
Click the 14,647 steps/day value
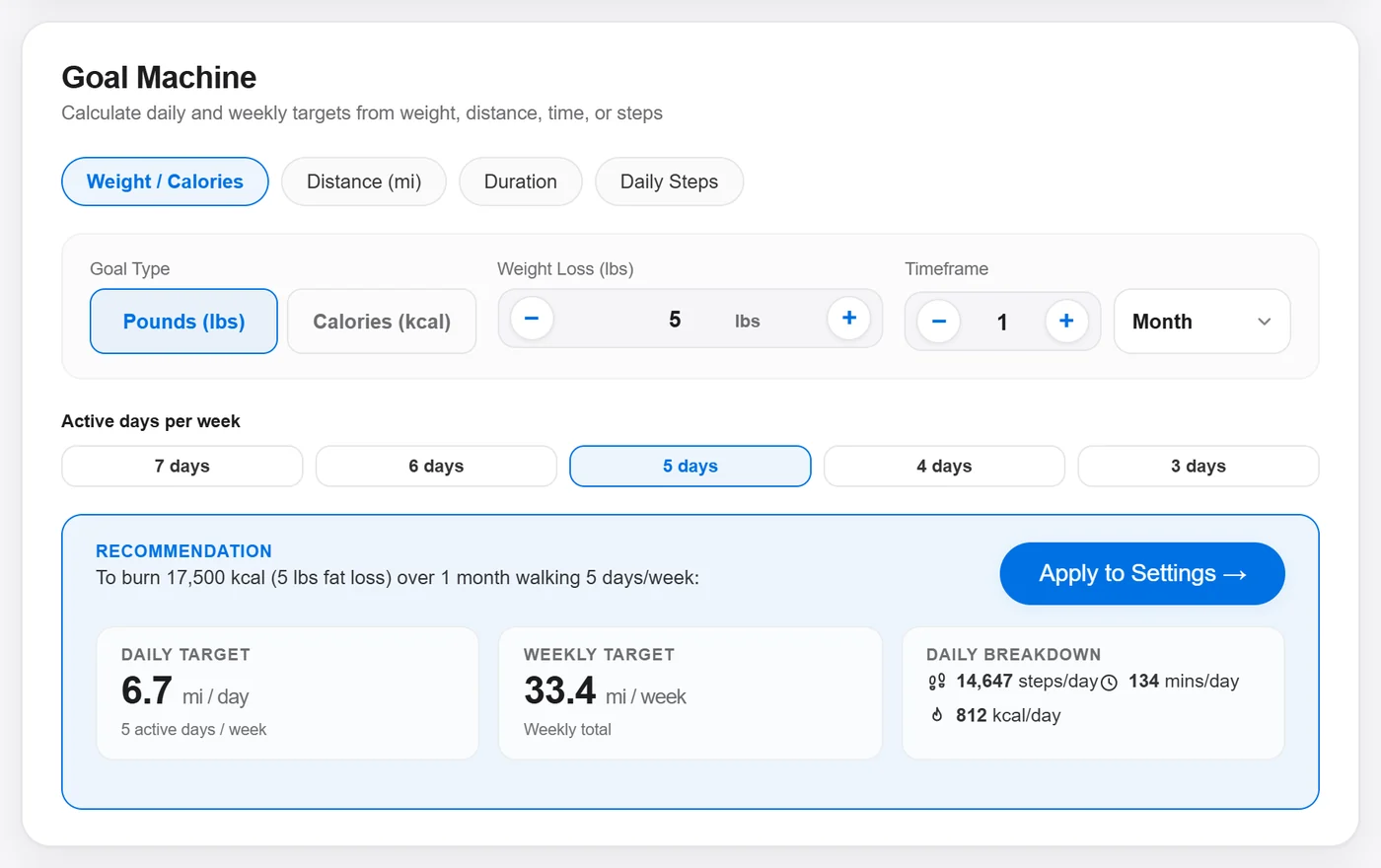[1027, 682]
